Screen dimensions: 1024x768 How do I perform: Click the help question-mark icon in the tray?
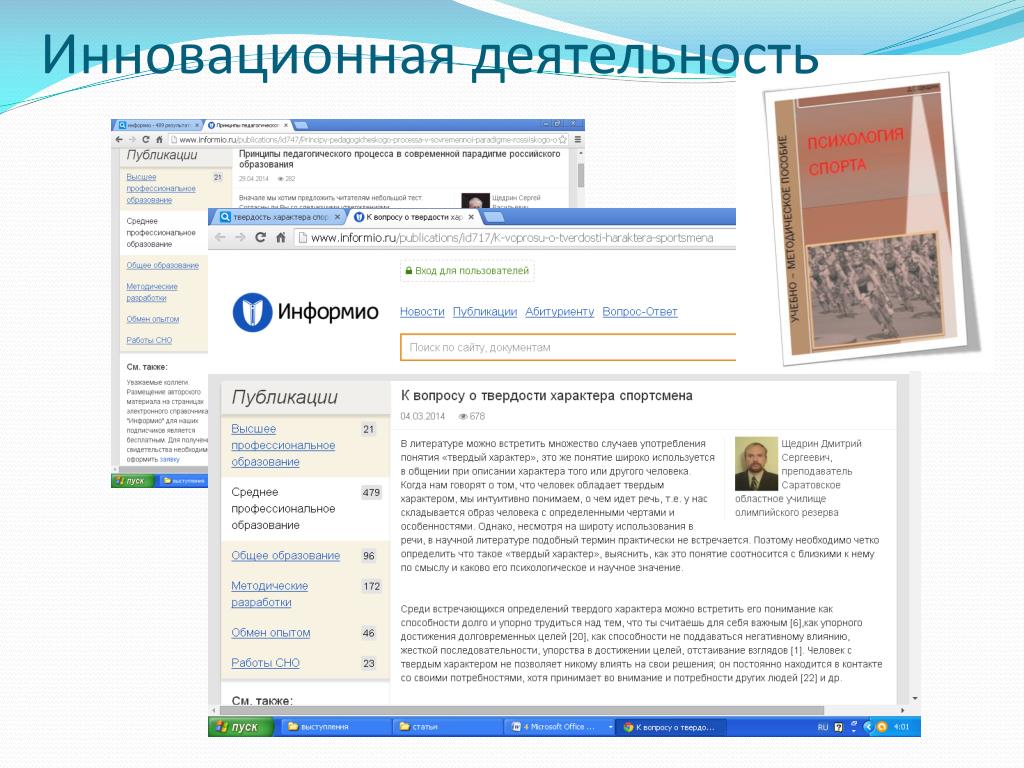pyautogui.click(x=839, y=727)
